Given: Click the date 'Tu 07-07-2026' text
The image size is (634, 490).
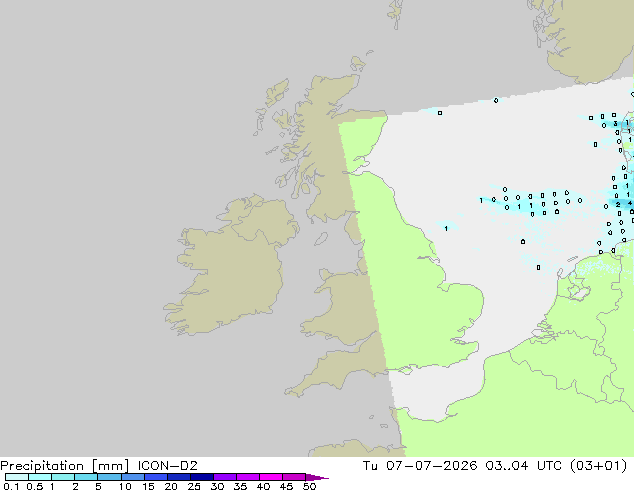Looking at the screenshot, I should coord(420,465).
